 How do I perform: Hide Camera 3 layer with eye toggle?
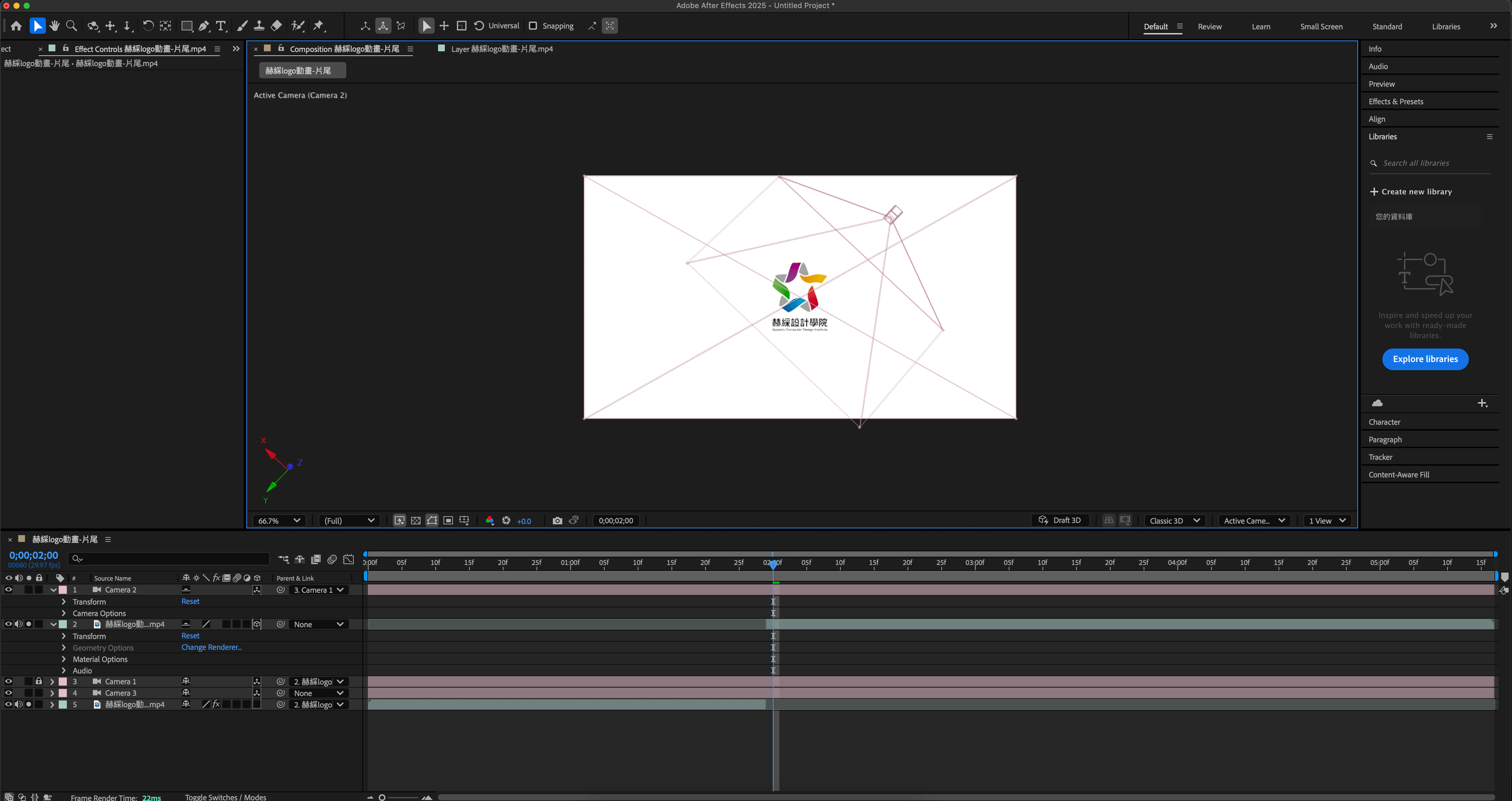coord(8,693)
